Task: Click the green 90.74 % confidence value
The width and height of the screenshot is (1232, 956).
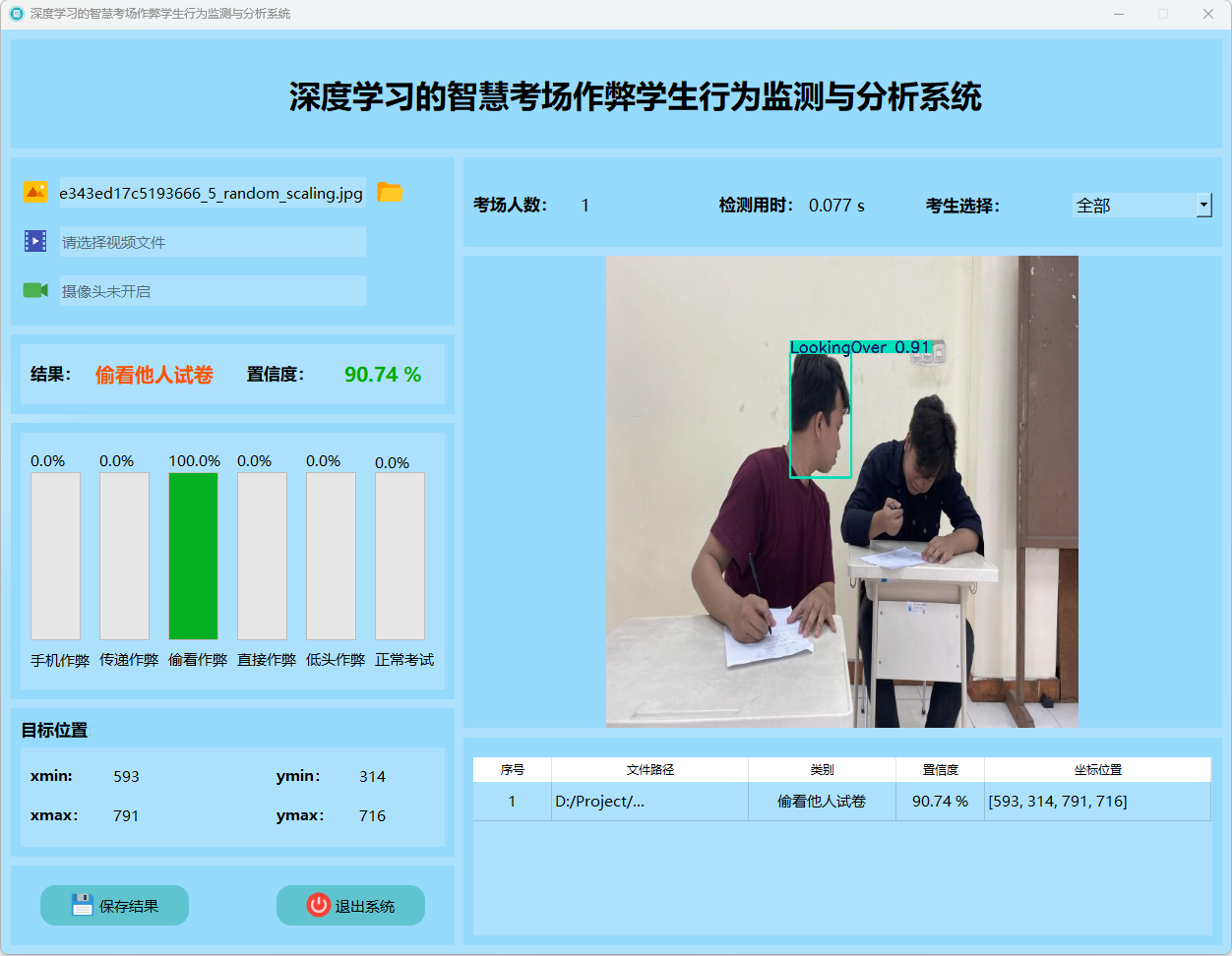Action: pyautogui.click(x=383, y=375)
